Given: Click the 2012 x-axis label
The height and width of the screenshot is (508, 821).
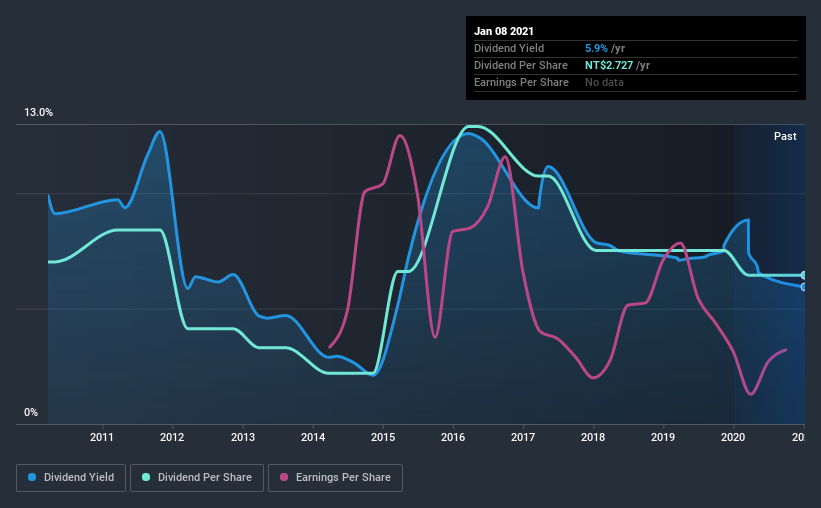Looking at the screenshot, I should 172,437.
